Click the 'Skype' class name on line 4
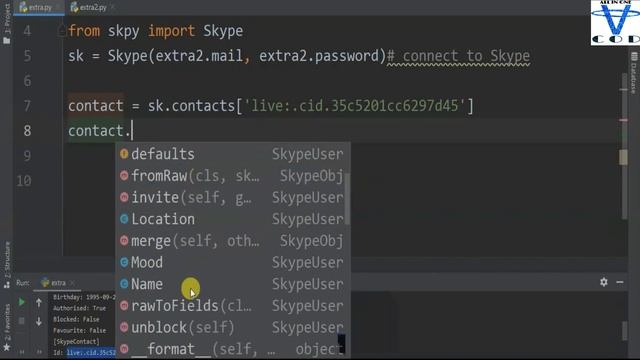 point(223,31)
